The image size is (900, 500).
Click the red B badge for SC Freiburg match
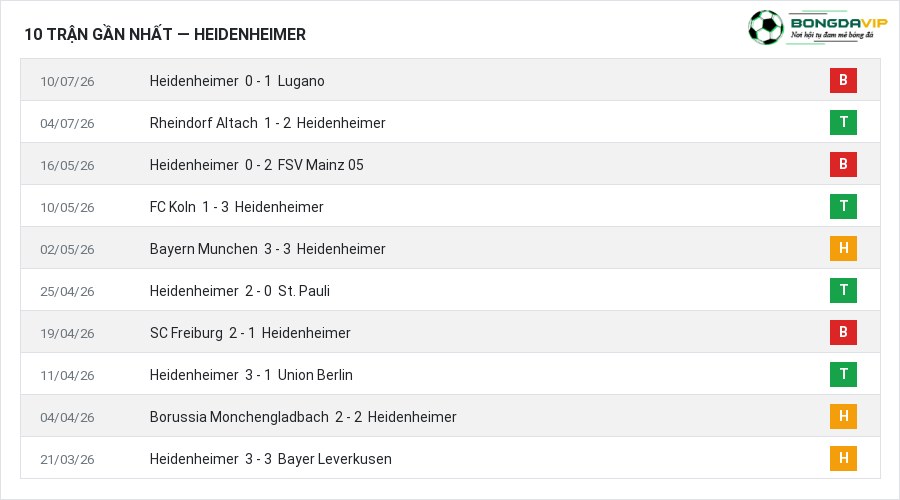point(843,332)
